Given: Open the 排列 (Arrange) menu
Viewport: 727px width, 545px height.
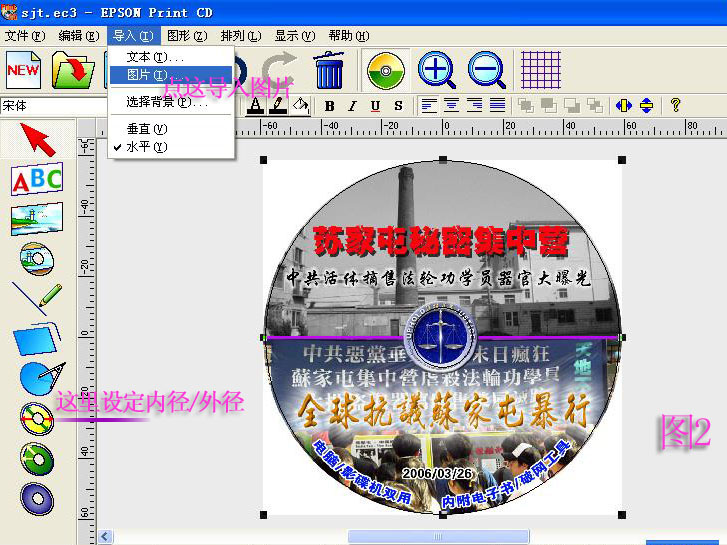Looking at the screenshot, I should (238, 35).
